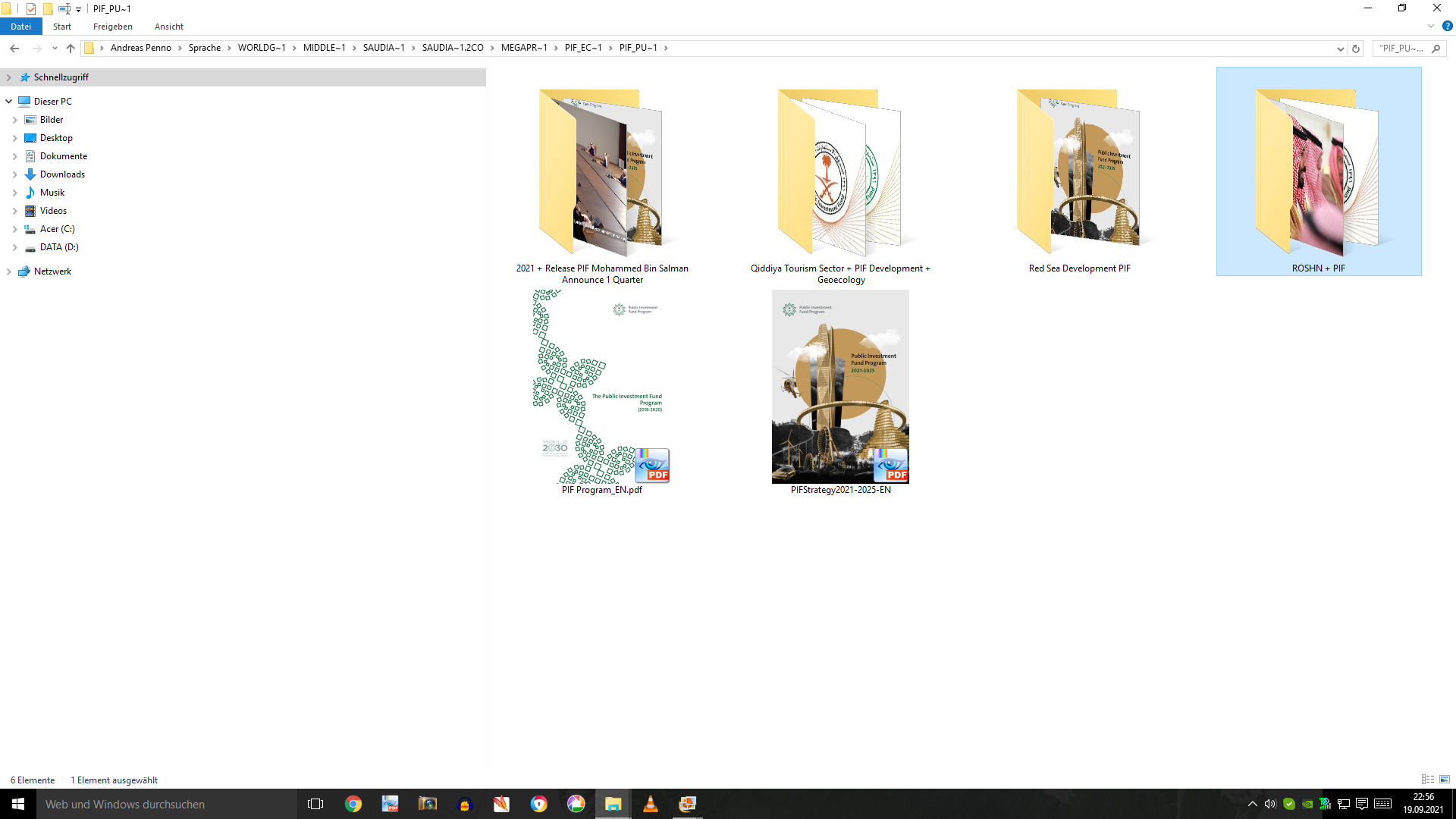Open the recent locations dropdown arrow
The width and height of the screenshot is (1456, 819).
click(x=55, y=48)
